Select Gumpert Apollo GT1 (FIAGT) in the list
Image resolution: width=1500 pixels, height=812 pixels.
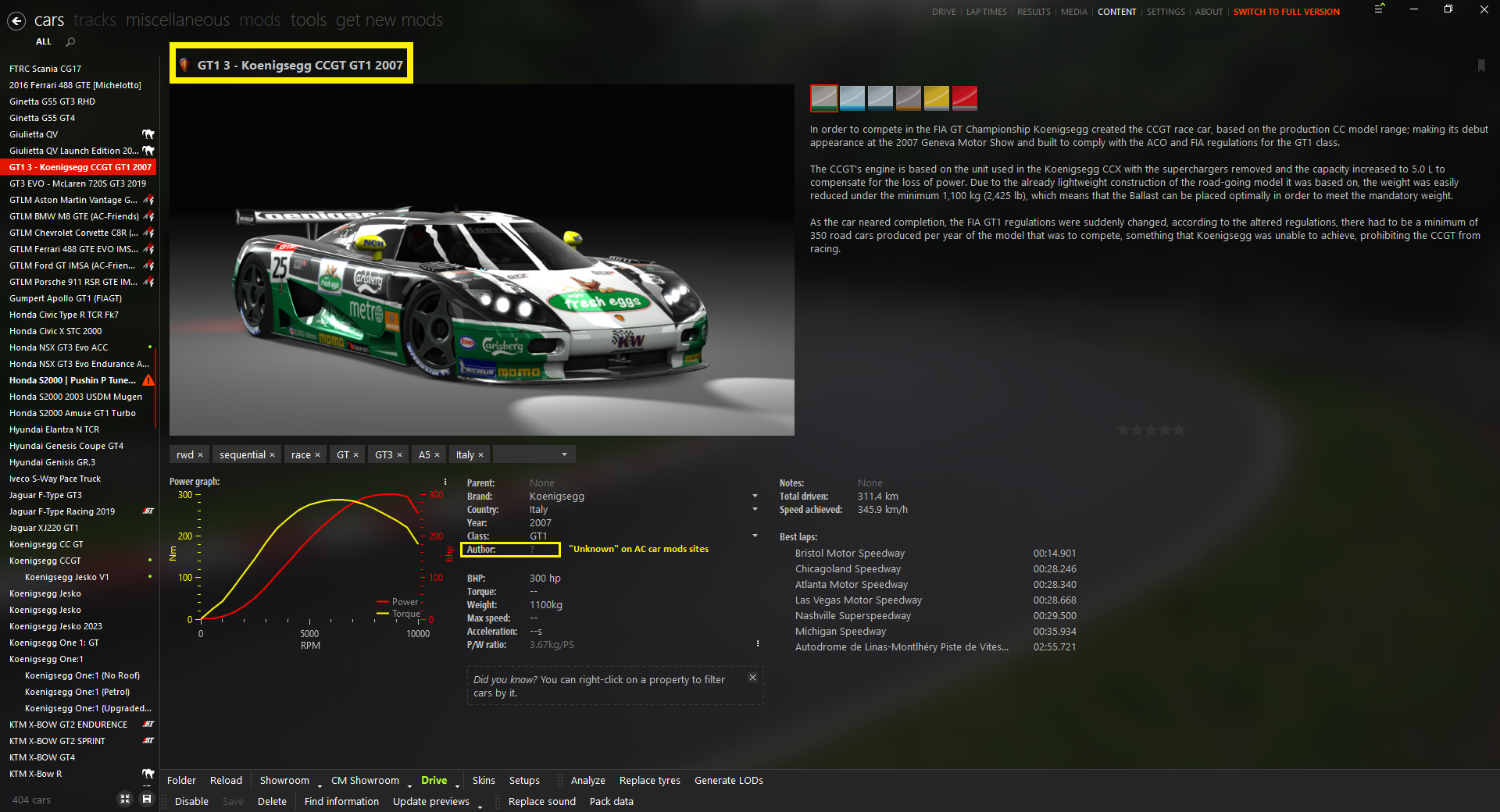(66, 298)
